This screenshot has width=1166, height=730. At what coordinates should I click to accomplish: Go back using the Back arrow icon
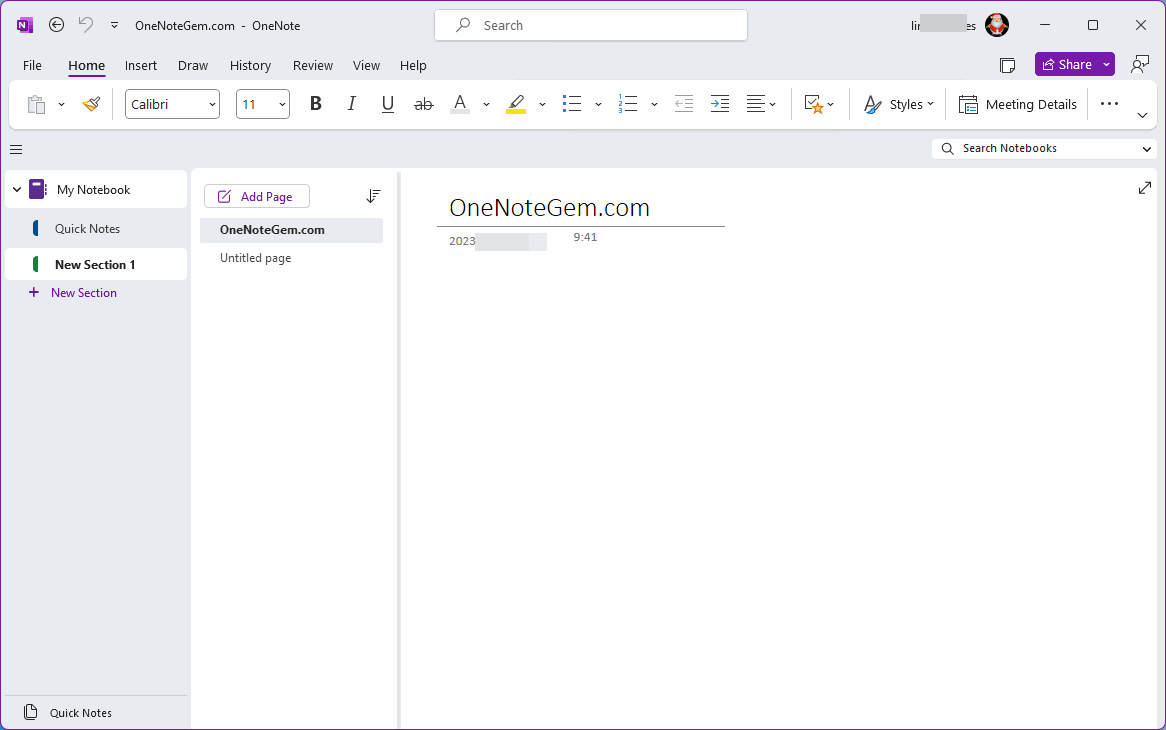(57, 25)
